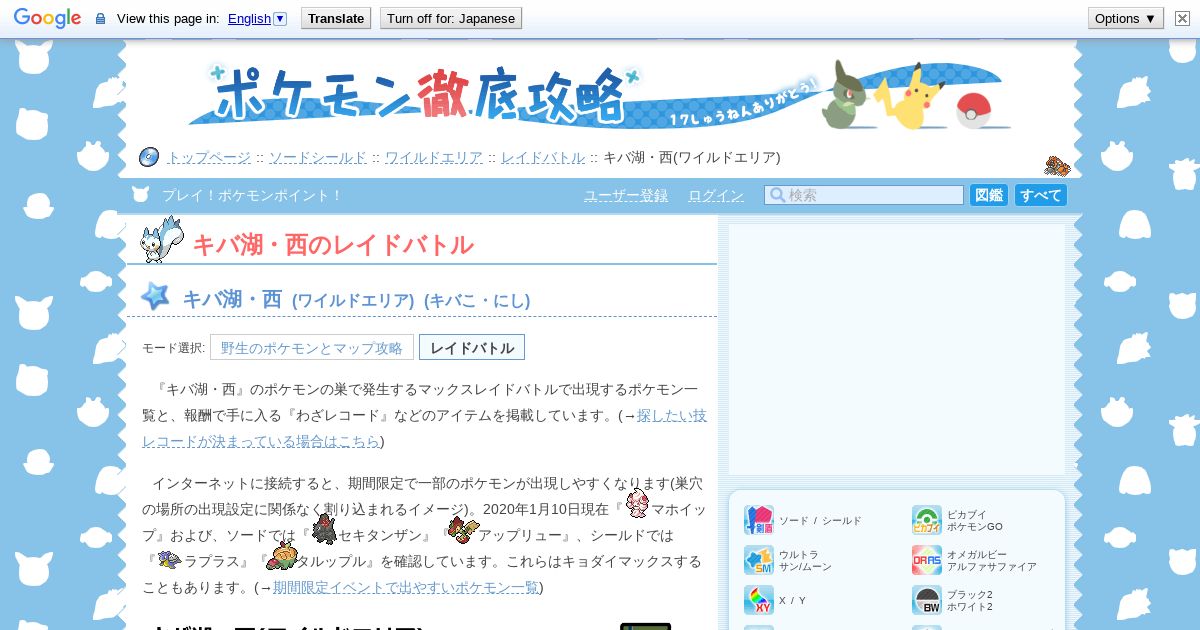Click the マホイップ Pokémon sprite

tap(637, 503)
